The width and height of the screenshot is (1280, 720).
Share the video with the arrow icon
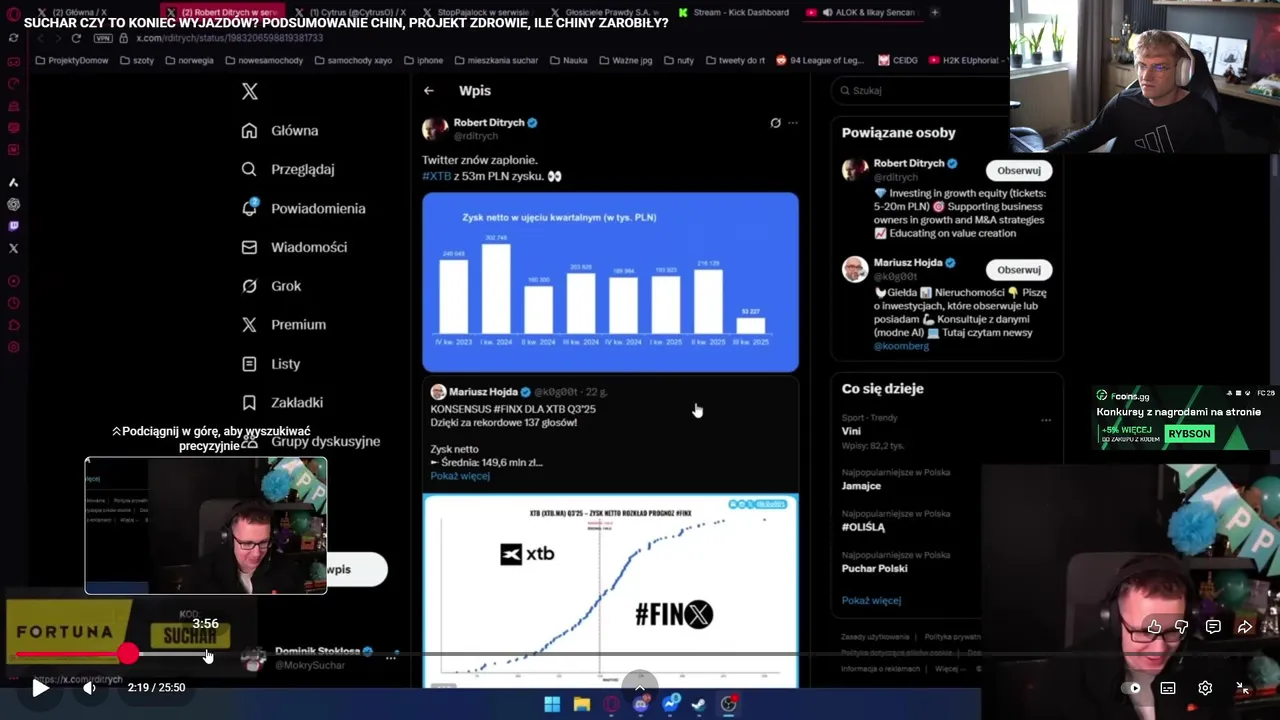(x=1245, y=627)
